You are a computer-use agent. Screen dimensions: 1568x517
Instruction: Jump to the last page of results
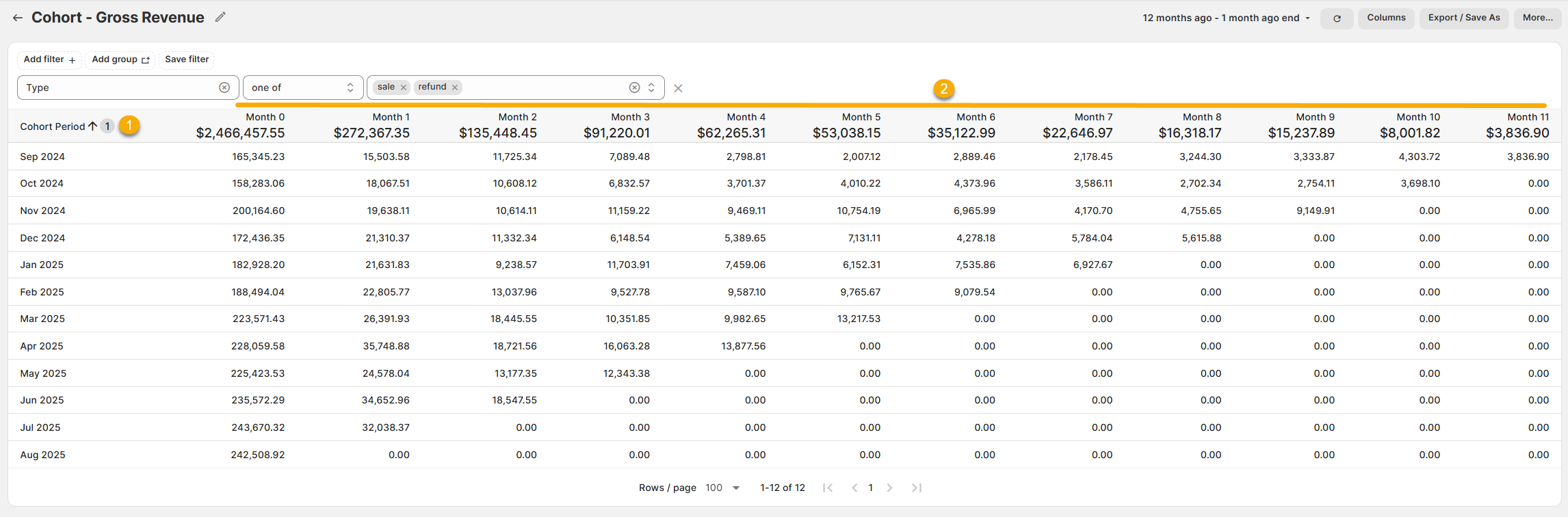coord(917,488)
